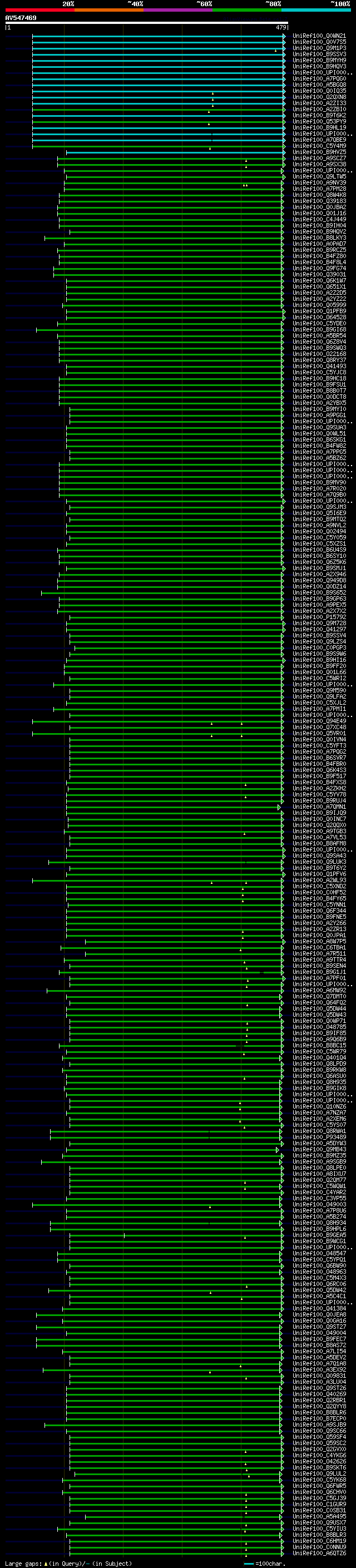Open hit UniRef100_Q0WN21
356x1568 pixels.
(319, 36)
